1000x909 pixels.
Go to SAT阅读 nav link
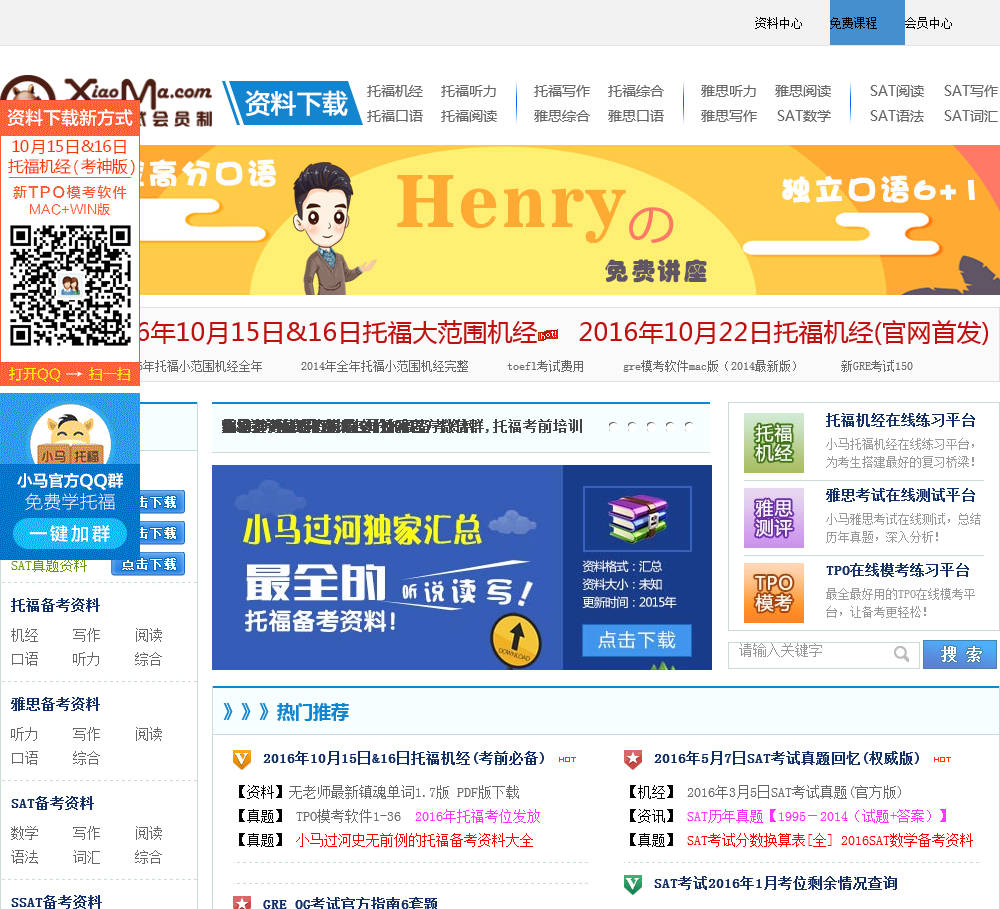pyautogui.click(x=897, y=91)
